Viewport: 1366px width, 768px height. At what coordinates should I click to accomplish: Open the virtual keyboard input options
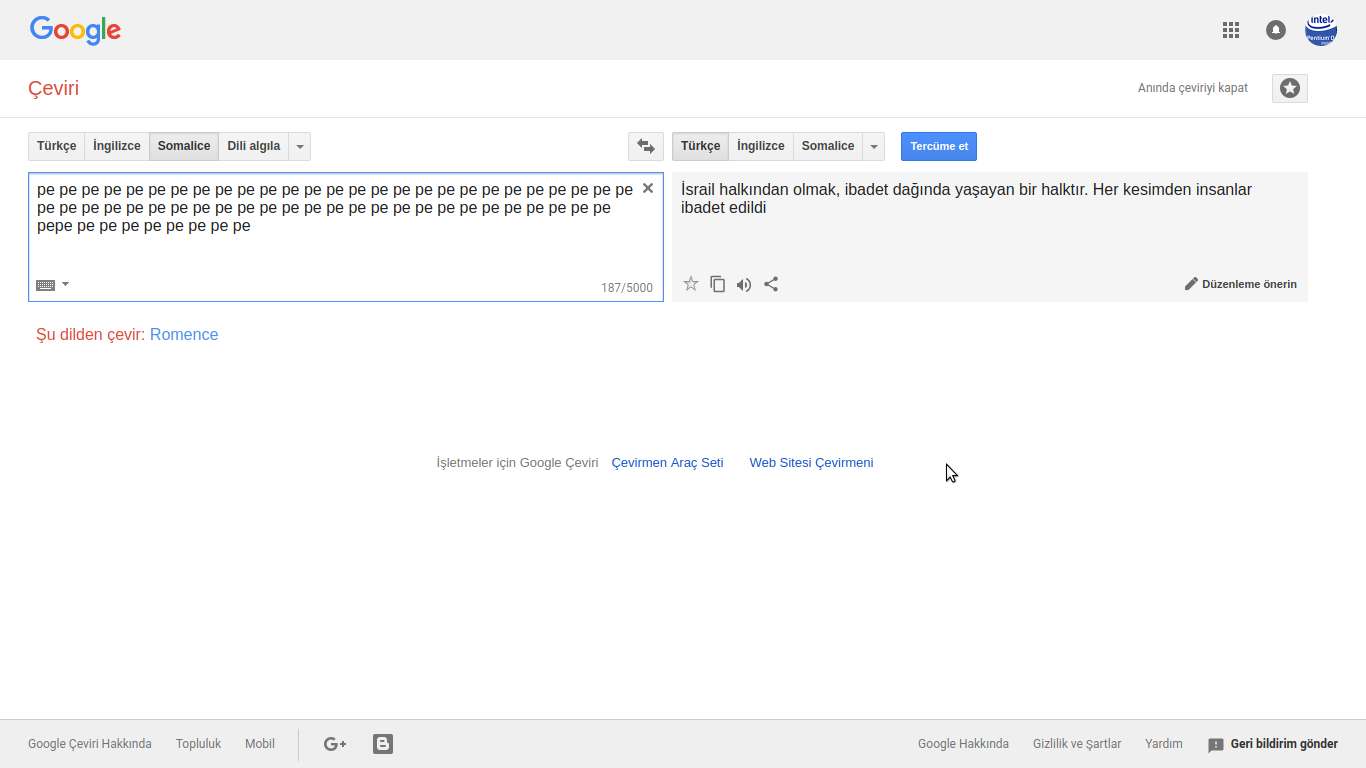tap(53, 285)
